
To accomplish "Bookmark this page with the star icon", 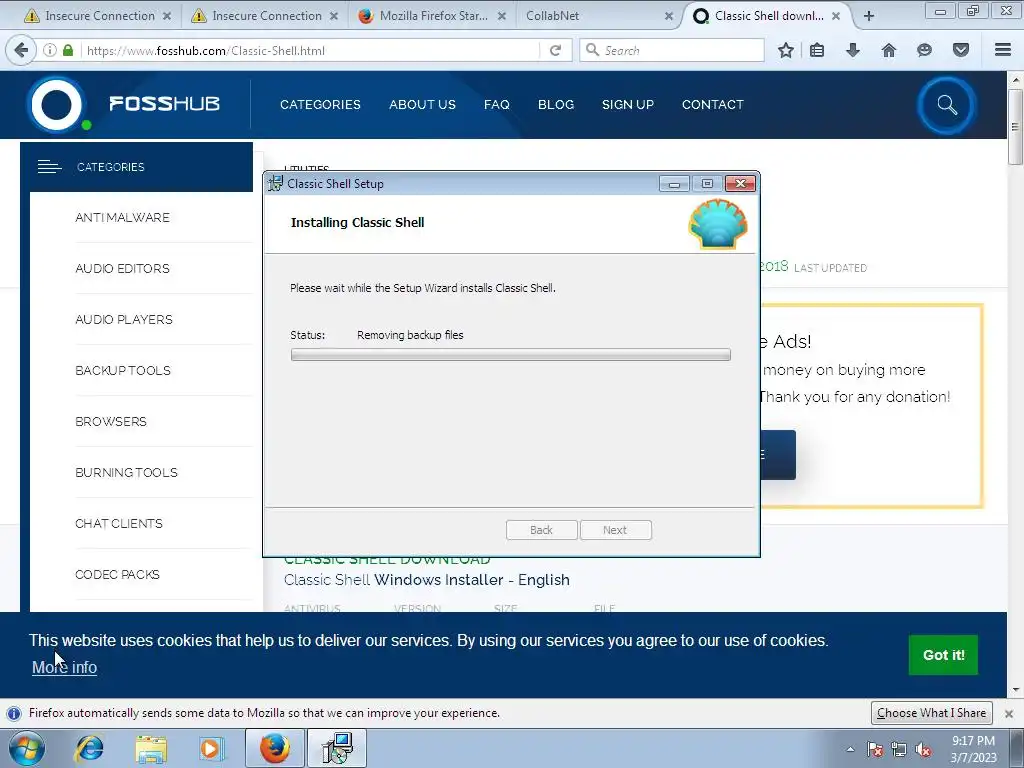I will (x=786, y=50).
